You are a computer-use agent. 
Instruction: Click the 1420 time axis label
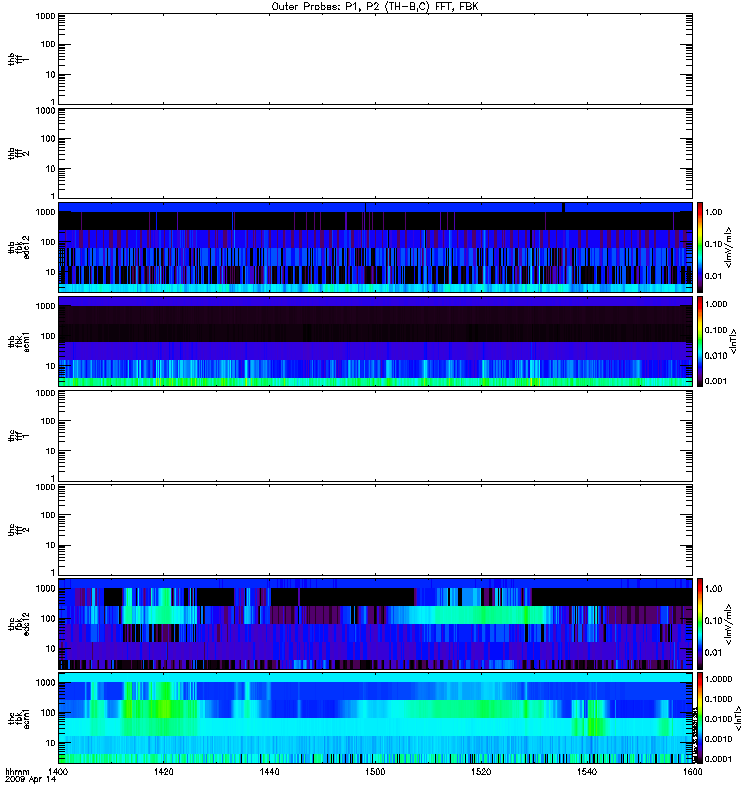pyautogui.click(x=163, y=771)
